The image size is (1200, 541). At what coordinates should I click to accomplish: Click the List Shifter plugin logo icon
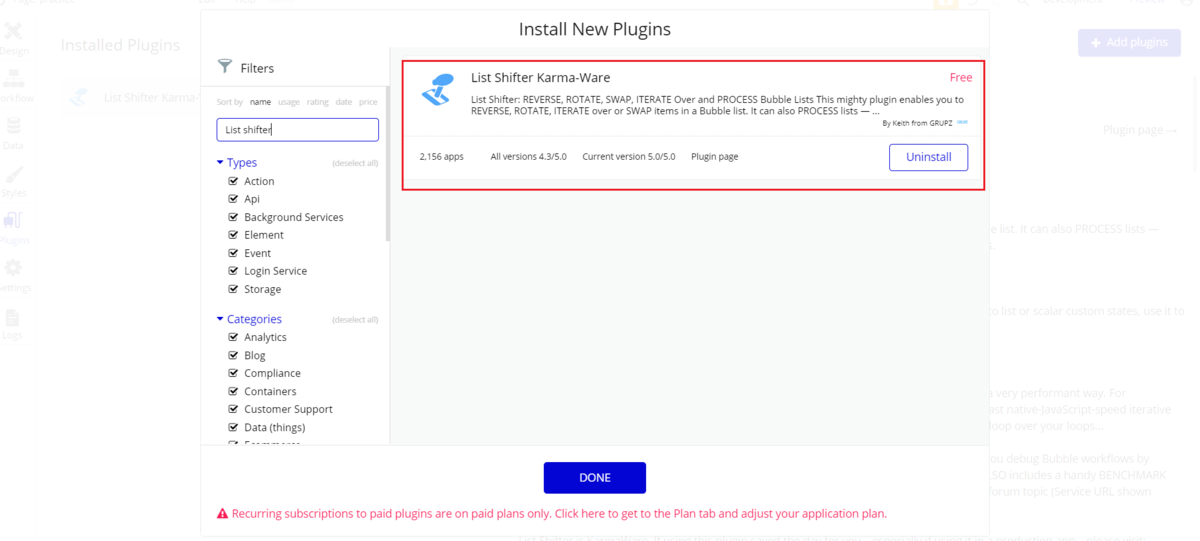click(x=437, y=90)
